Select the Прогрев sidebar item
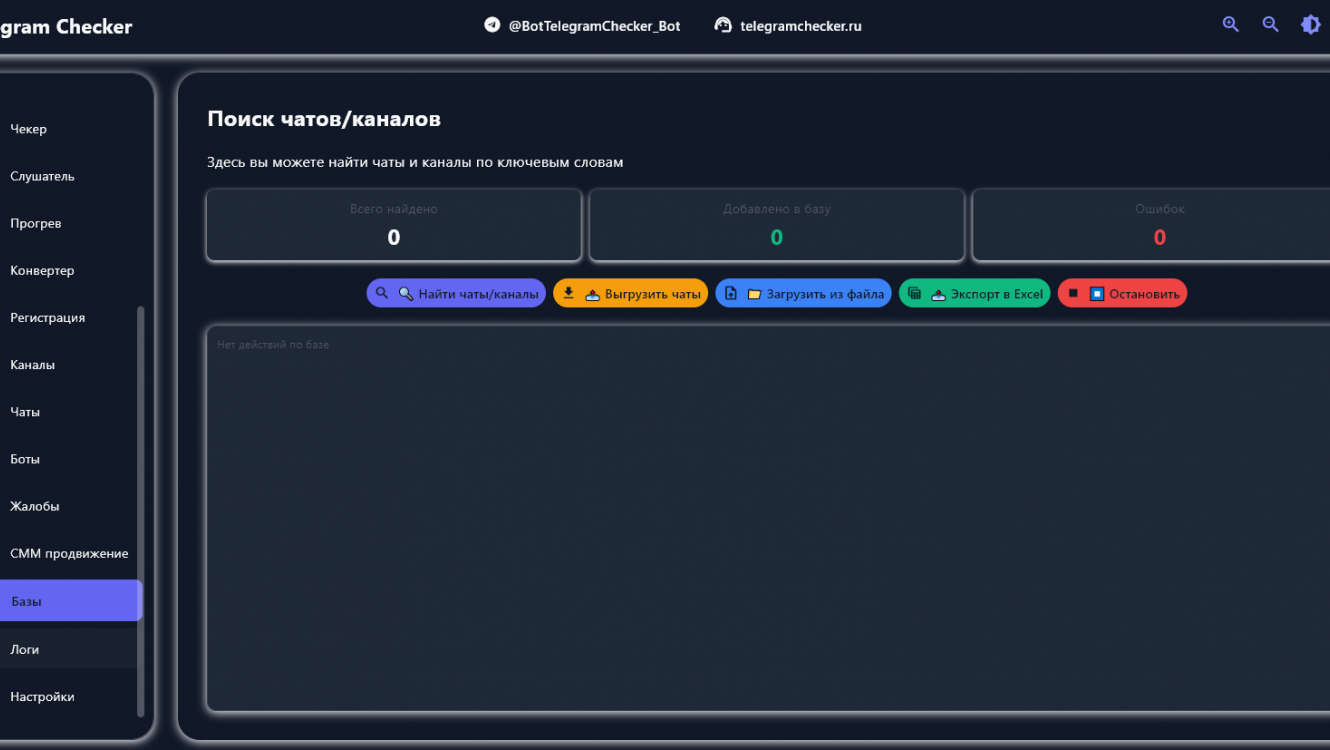The width and height of the screenshot is (1330, 750). (36, 223)
